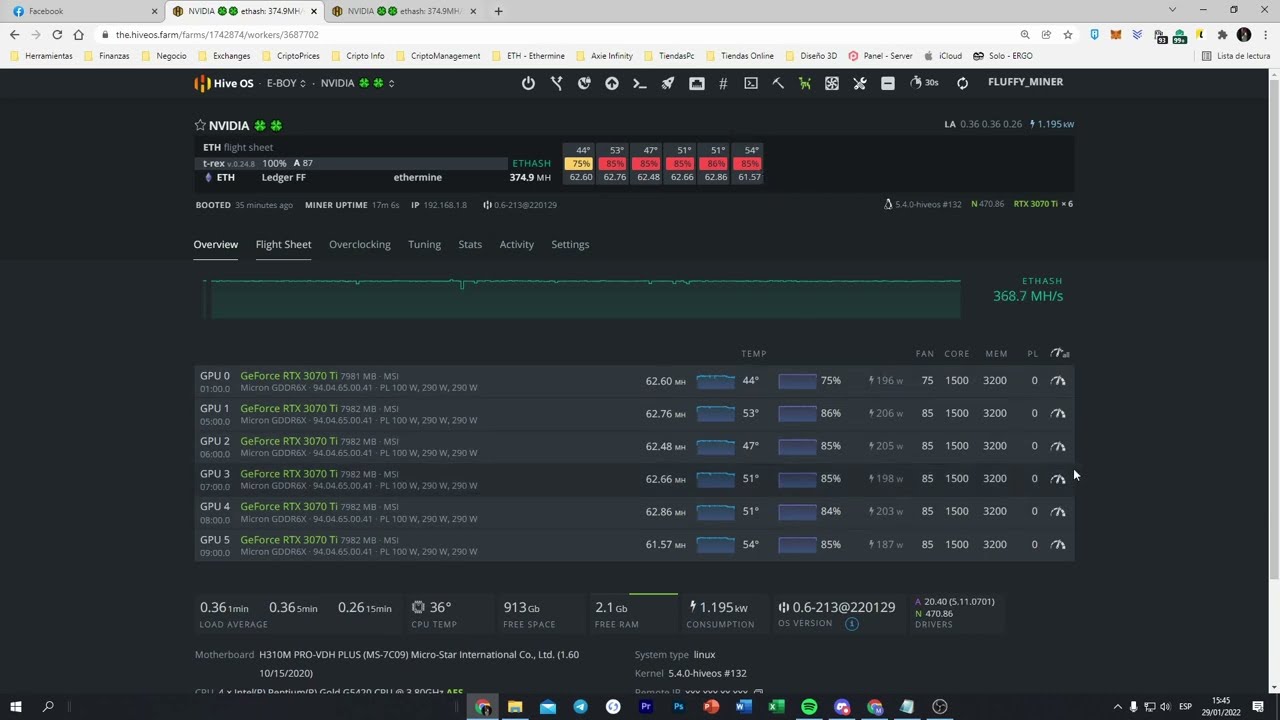The width and height of the screenshot is (1280, 720).
Task: Open Telegram from the taskbar
Action: (x=580, y=707)
